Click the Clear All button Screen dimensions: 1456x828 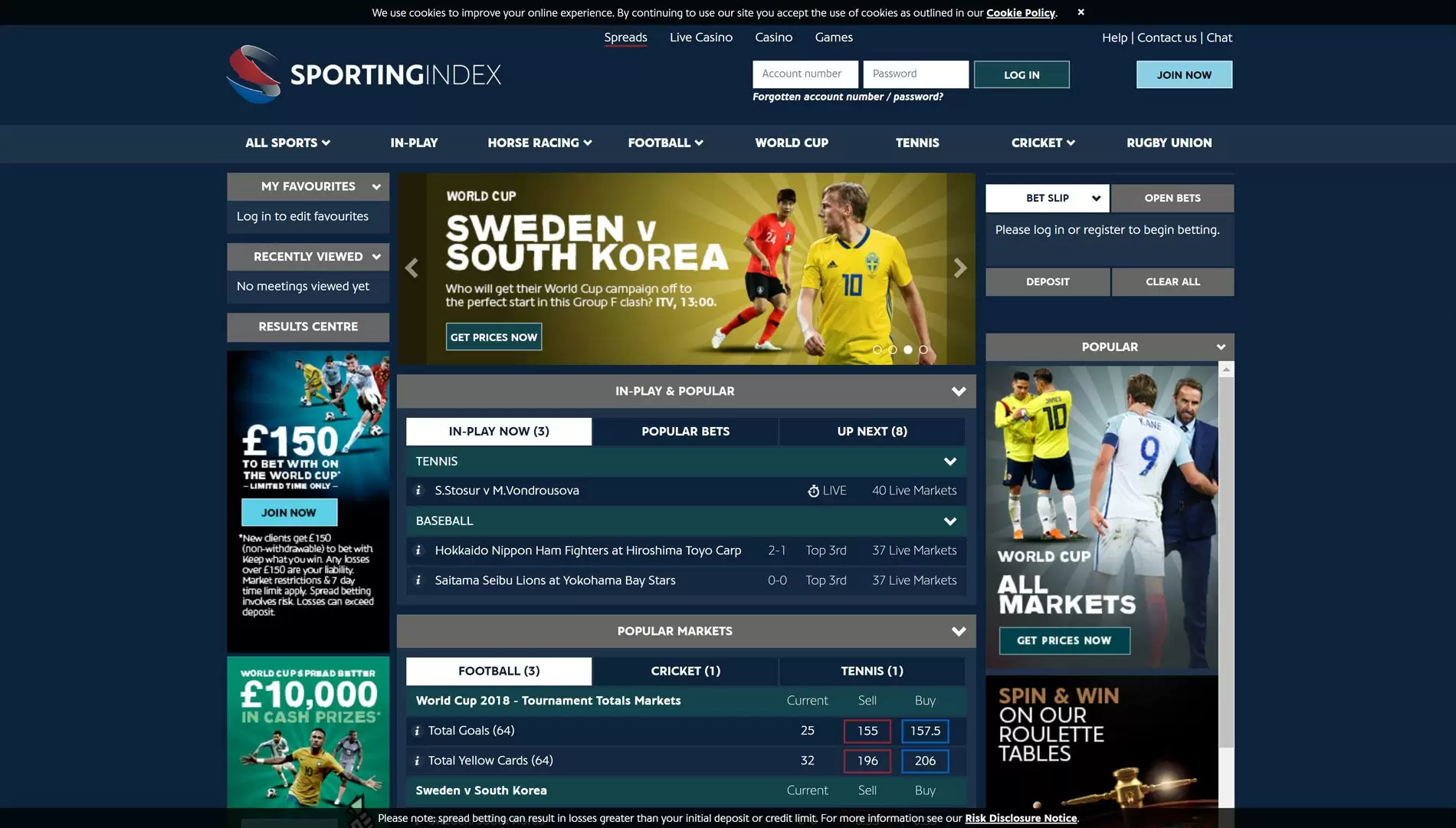pyautogui.click(x=1172, y=282)
